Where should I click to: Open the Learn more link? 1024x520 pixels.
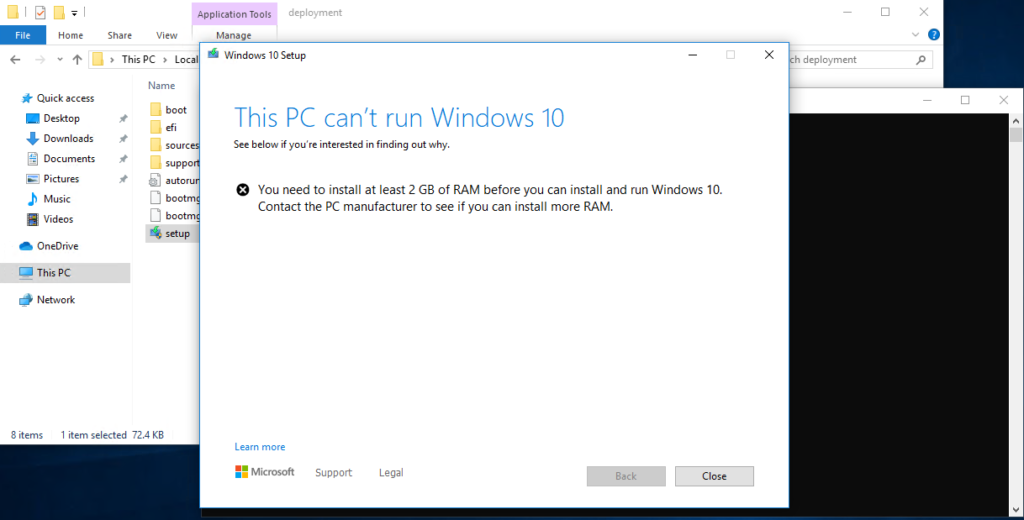click(x=260, y=447)
